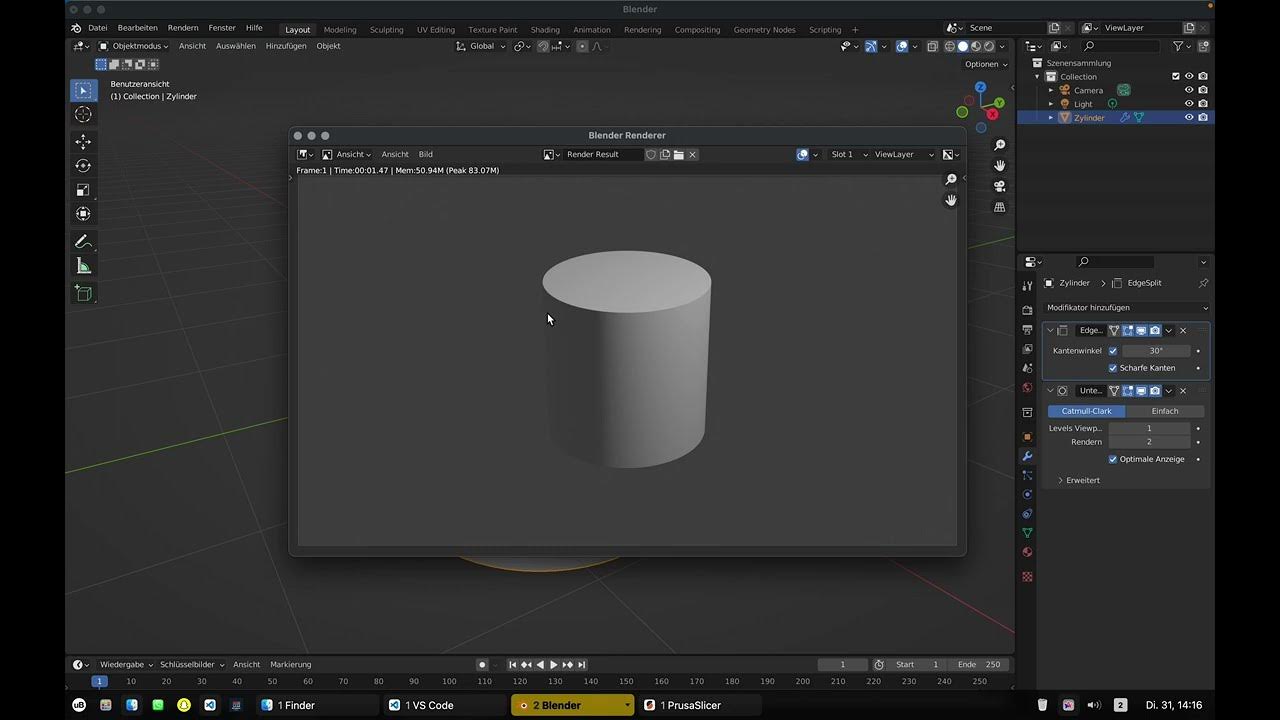
Task: Hide the Zylinder object in the outliner
Action: click(1189, 117)
